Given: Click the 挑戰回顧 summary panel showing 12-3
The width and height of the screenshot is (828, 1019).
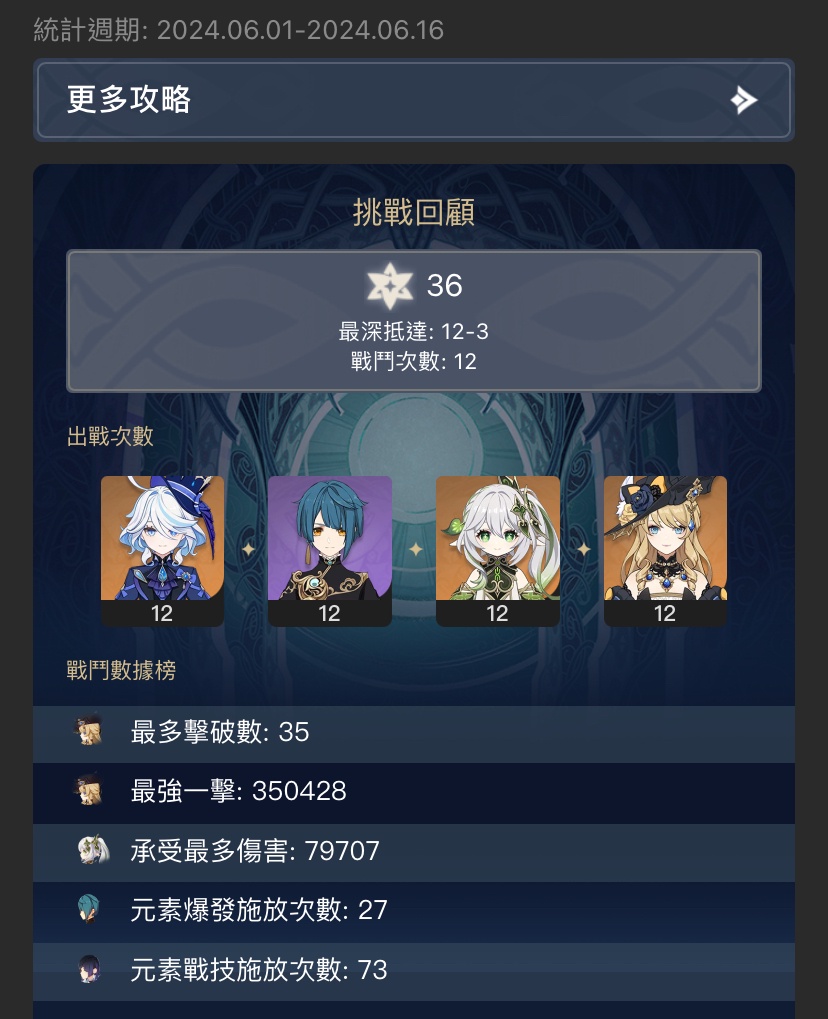Looking at the screenshot, I should click(414, 321).
